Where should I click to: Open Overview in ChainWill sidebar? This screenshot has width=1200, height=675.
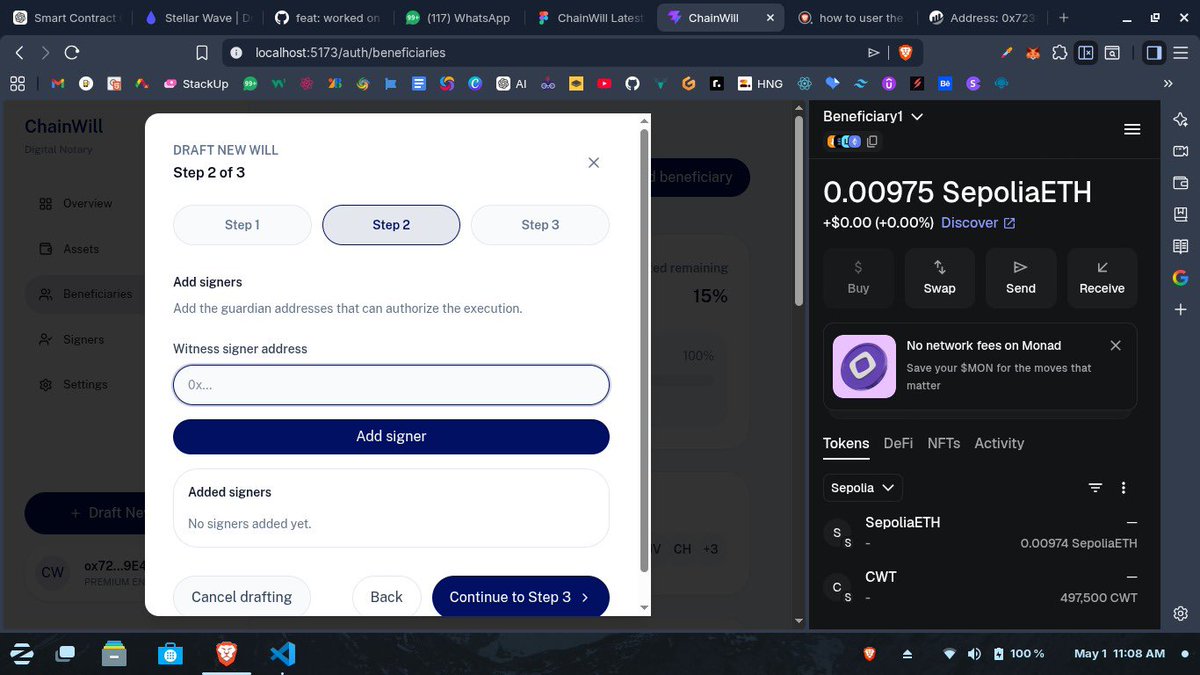[88, 203]
